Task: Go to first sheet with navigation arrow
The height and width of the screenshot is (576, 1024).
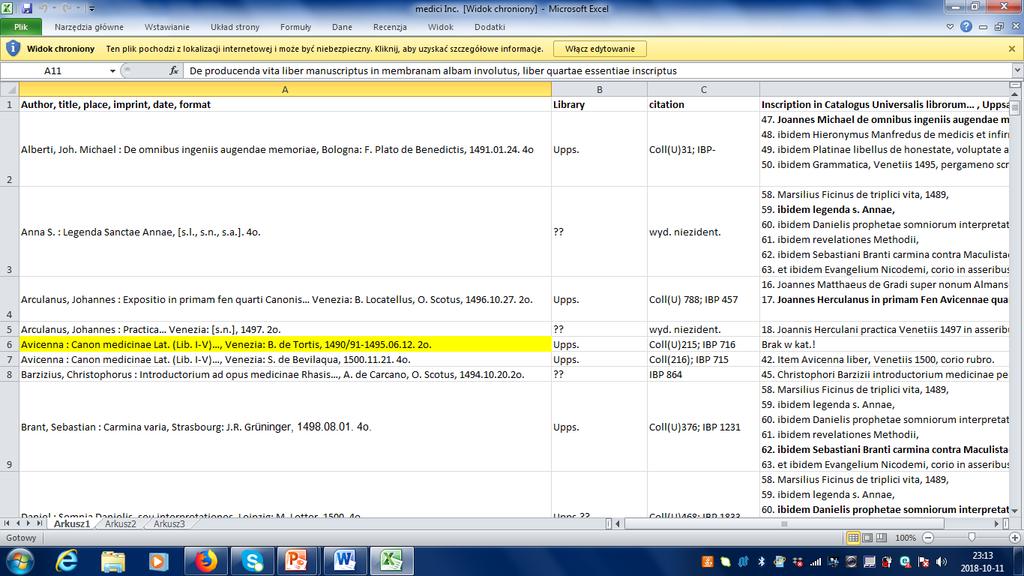Action: coord(7,524)
